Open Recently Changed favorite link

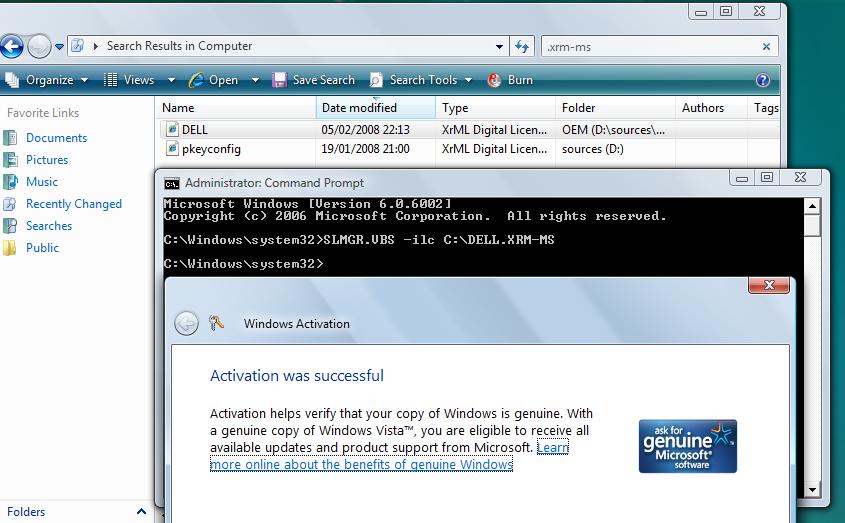coord(74,204)
